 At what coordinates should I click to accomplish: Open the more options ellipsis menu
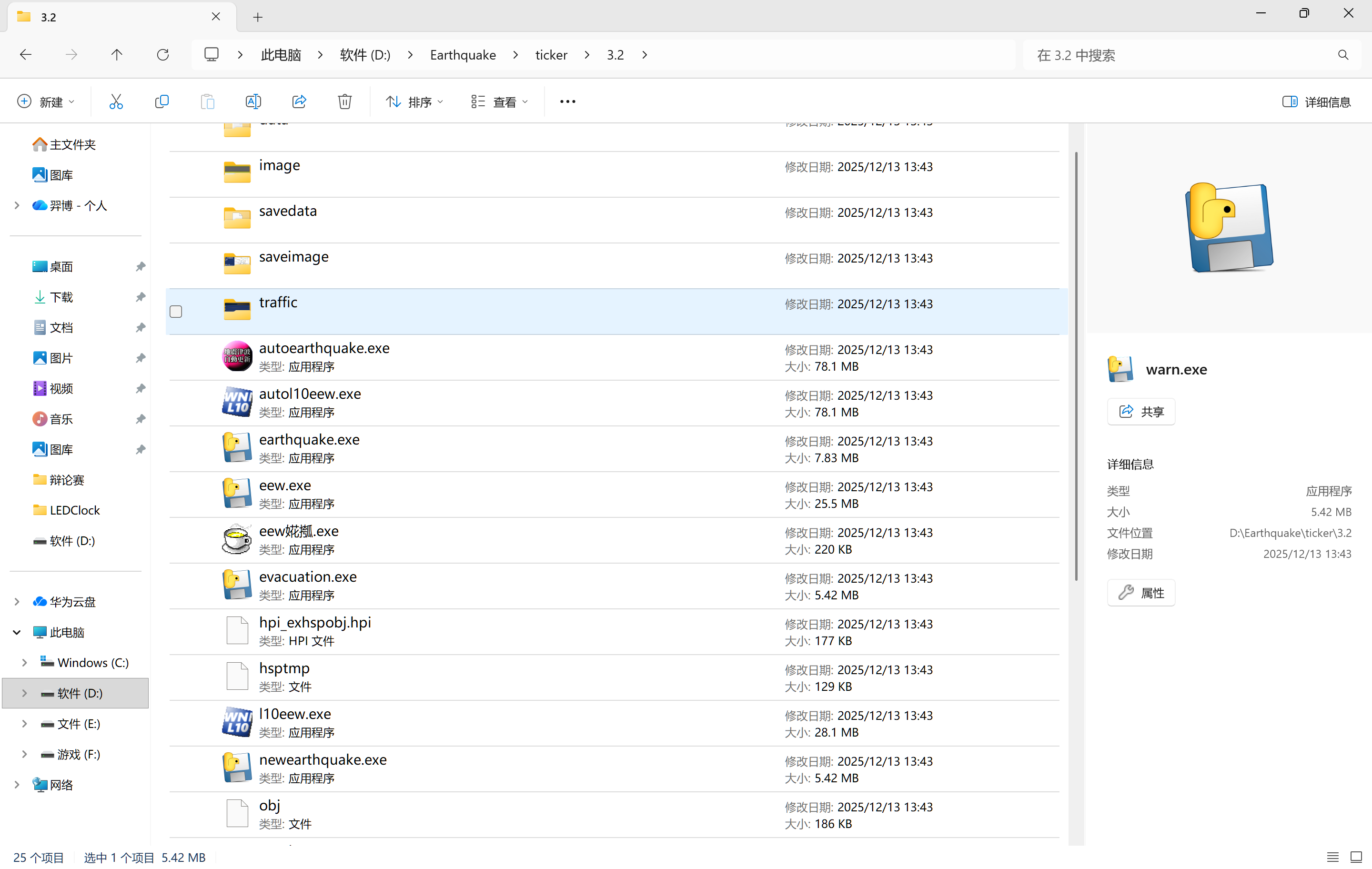click(567, 101)
